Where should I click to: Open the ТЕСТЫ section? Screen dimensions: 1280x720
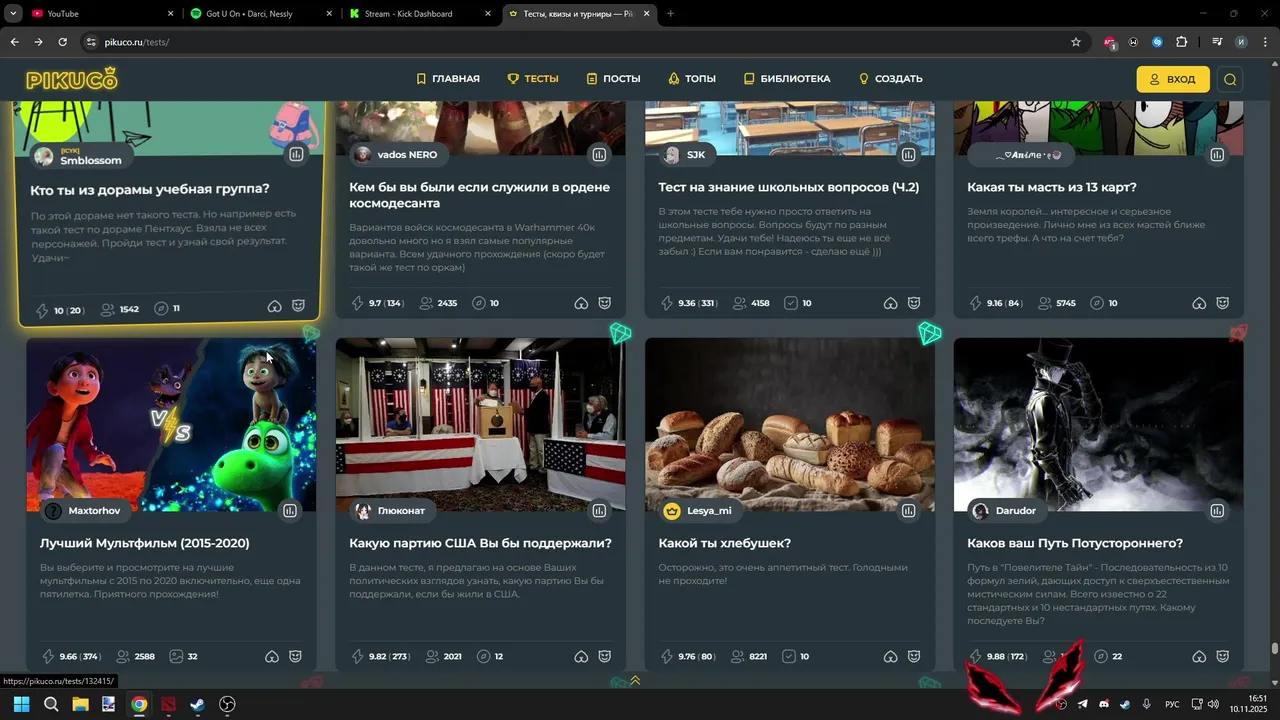pos(533,79)
